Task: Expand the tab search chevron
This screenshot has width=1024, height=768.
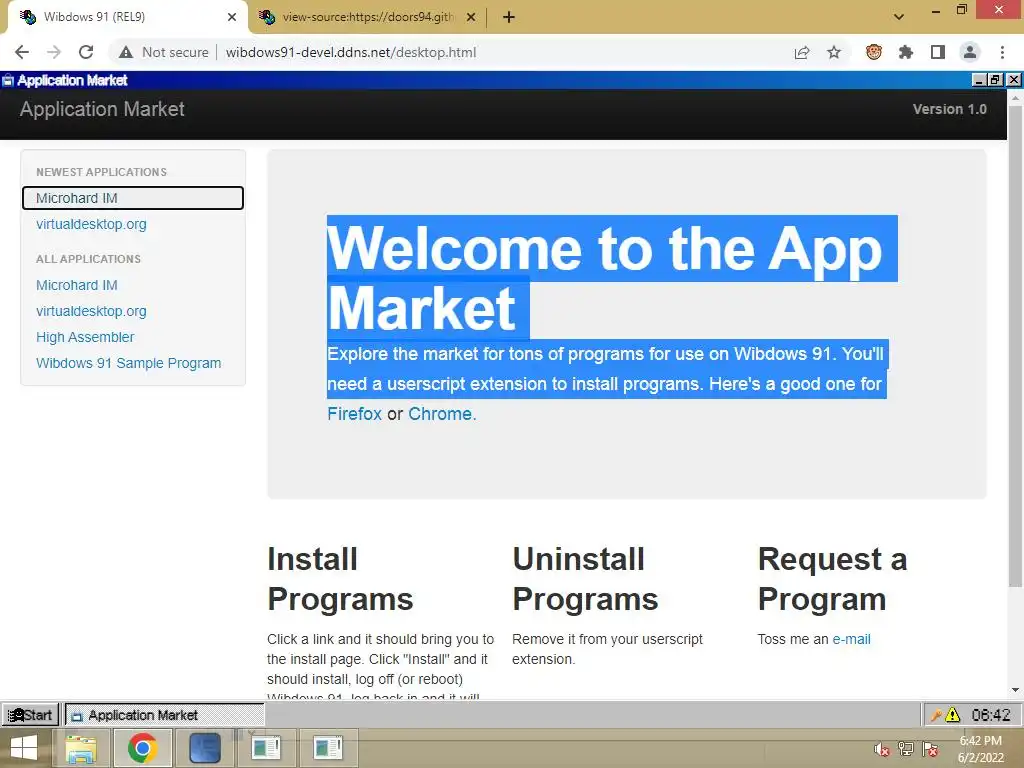Action: [899, 17]
